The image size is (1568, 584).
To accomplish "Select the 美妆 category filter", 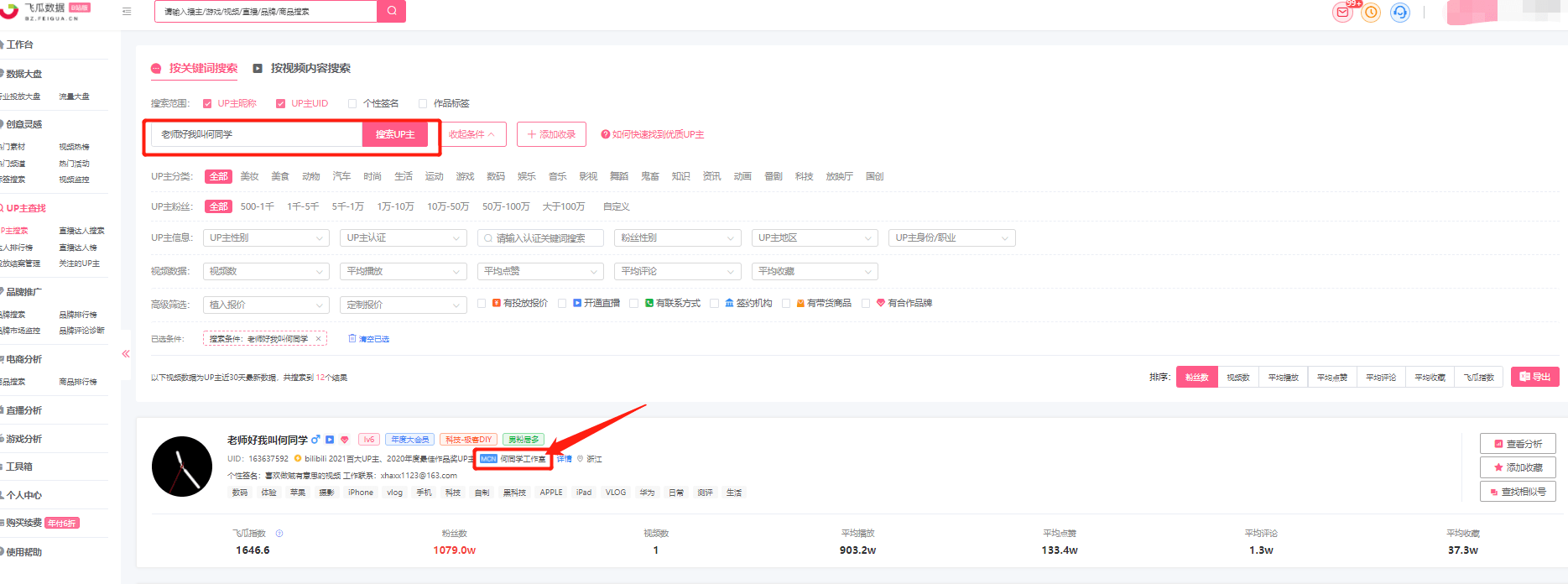I will pyautogui.click(x=249, y=176).
